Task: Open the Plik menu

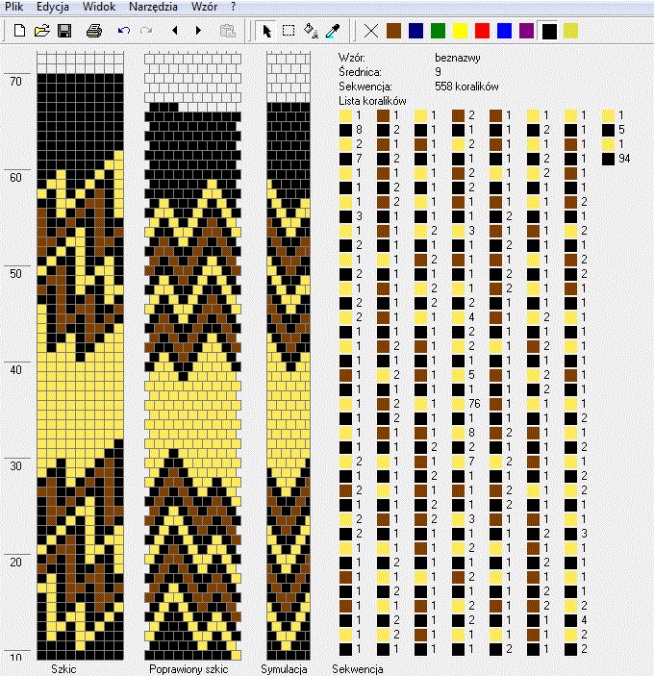Action: tap(14, 7)
